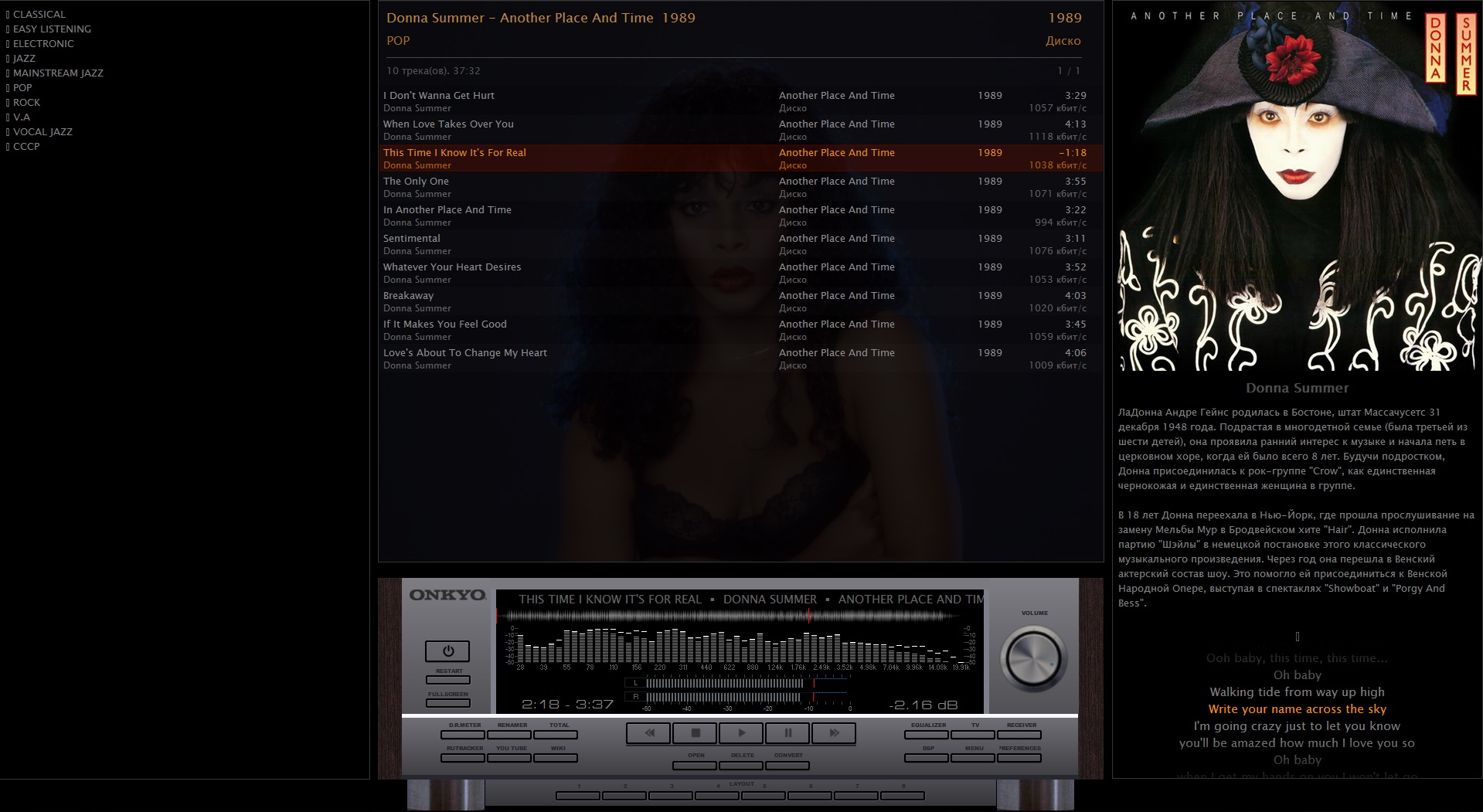Viewport: 1483px width, 812px height.
Task: Open RUTRACKER via its button
Action: point(463,758)
